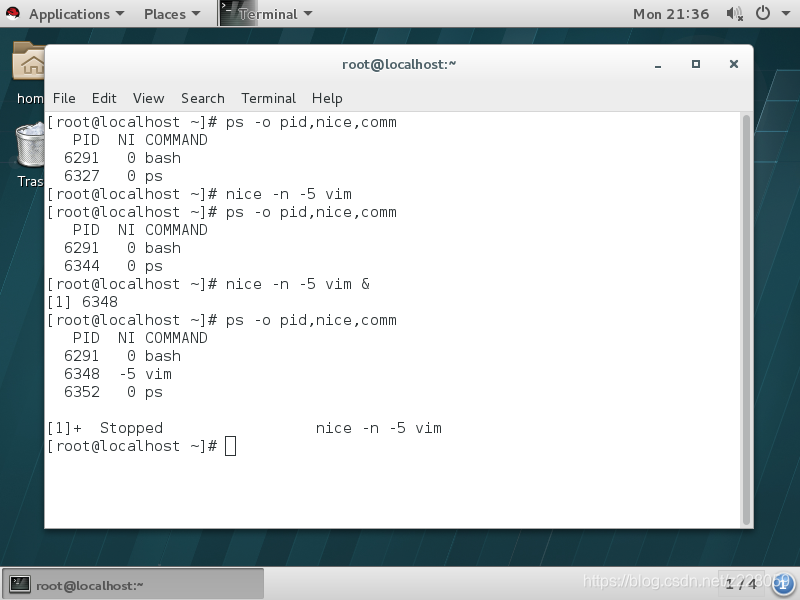
Task: Maximize the terminal window
Action: tap(696, 64)
